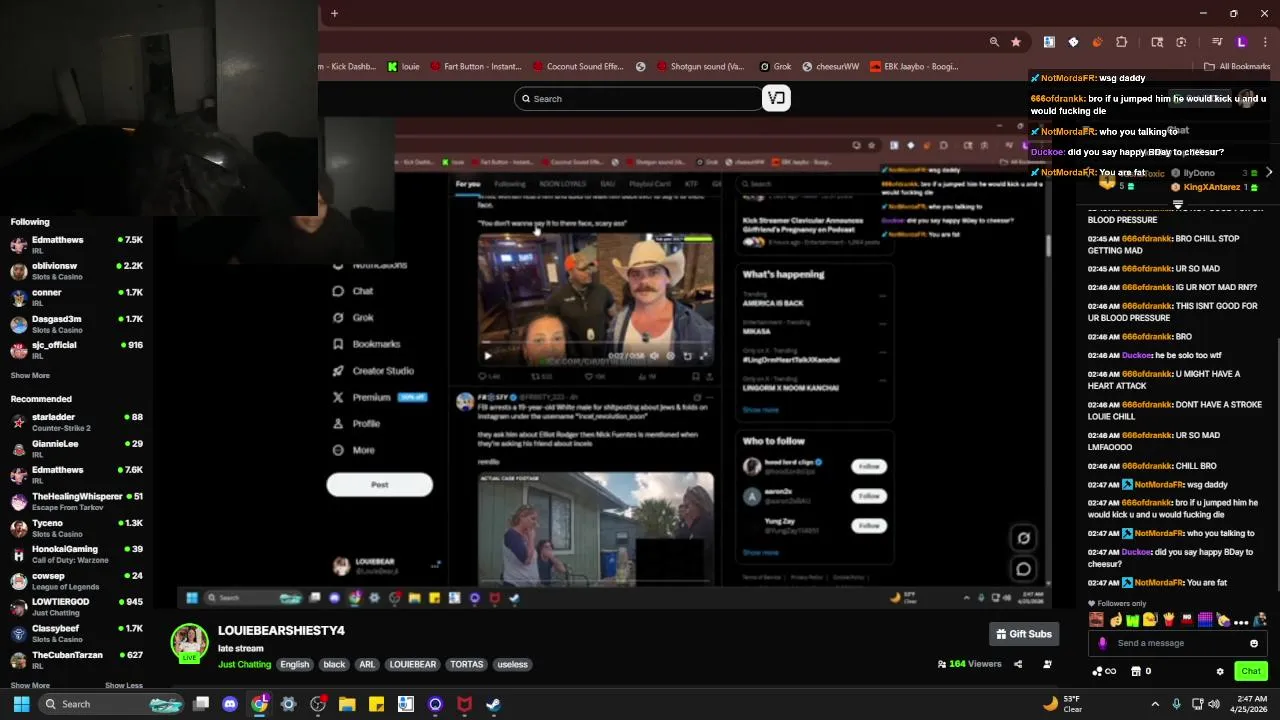This screenshot has height=720, width=1280.
Task: Click the Creator Studio icon in X sidebar
Action: (338, 370)
